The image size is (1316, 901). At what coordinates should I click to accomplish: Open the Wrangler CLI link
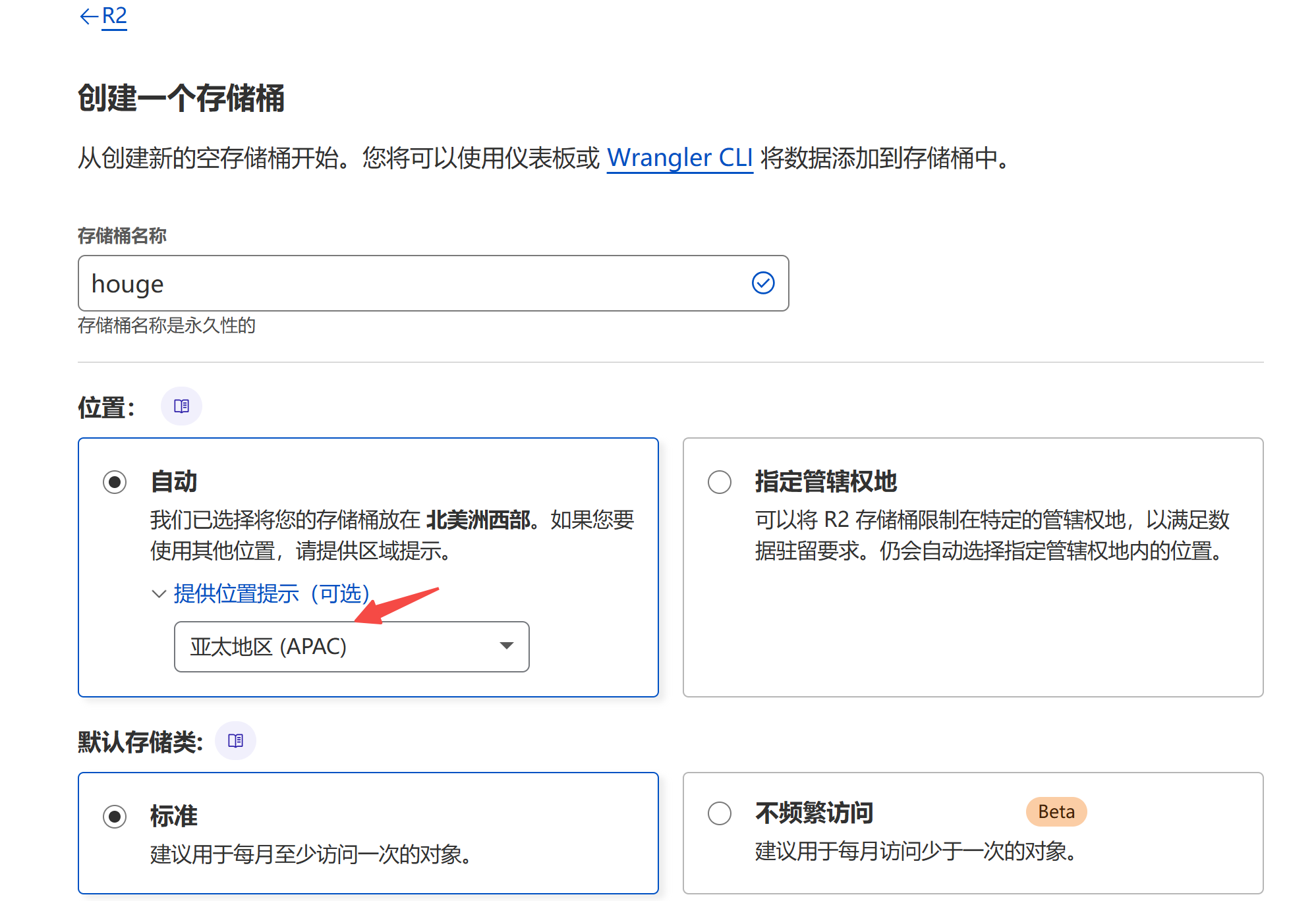click(679, 158)
